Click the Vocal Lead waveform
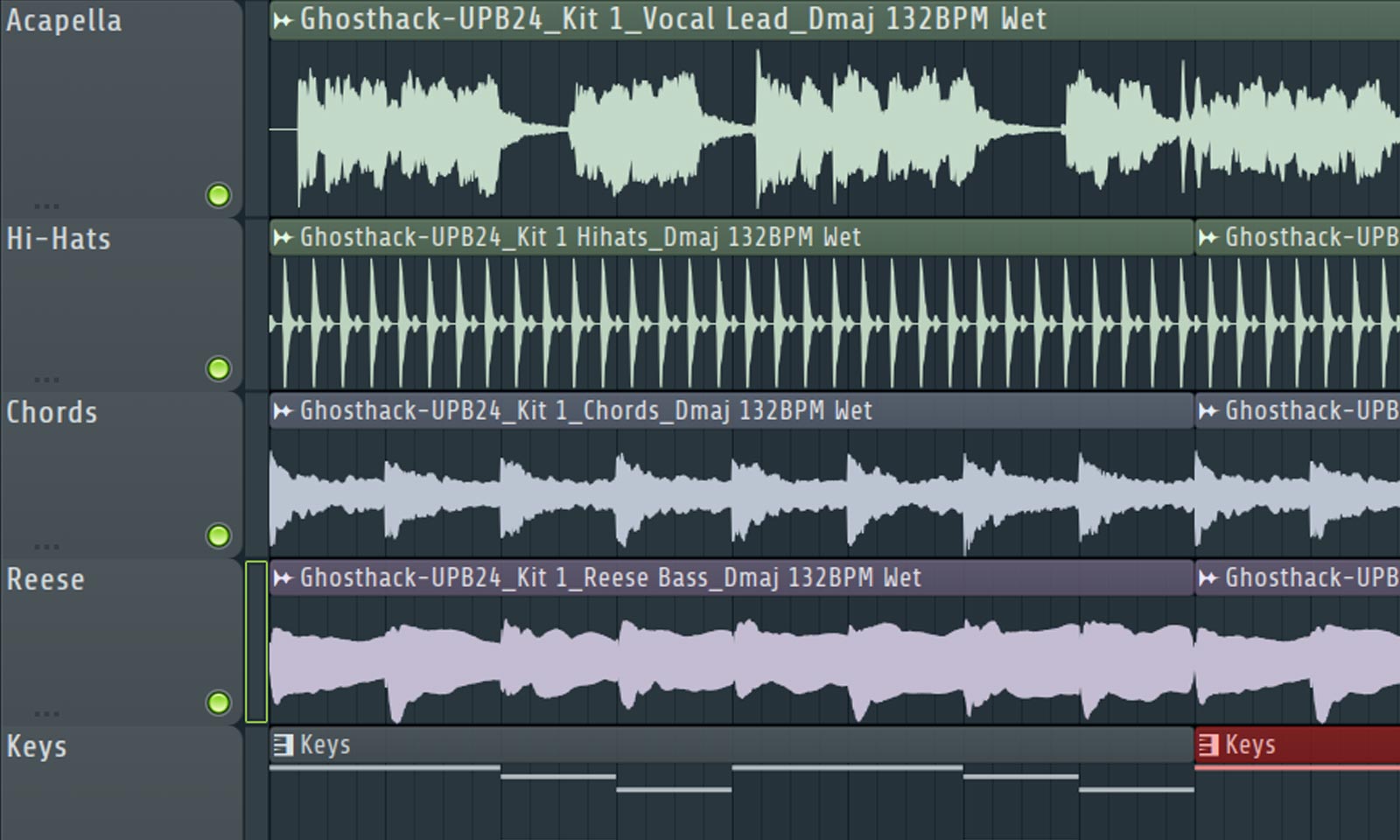This screenshot has height=840, width=1400. (835, 128)
